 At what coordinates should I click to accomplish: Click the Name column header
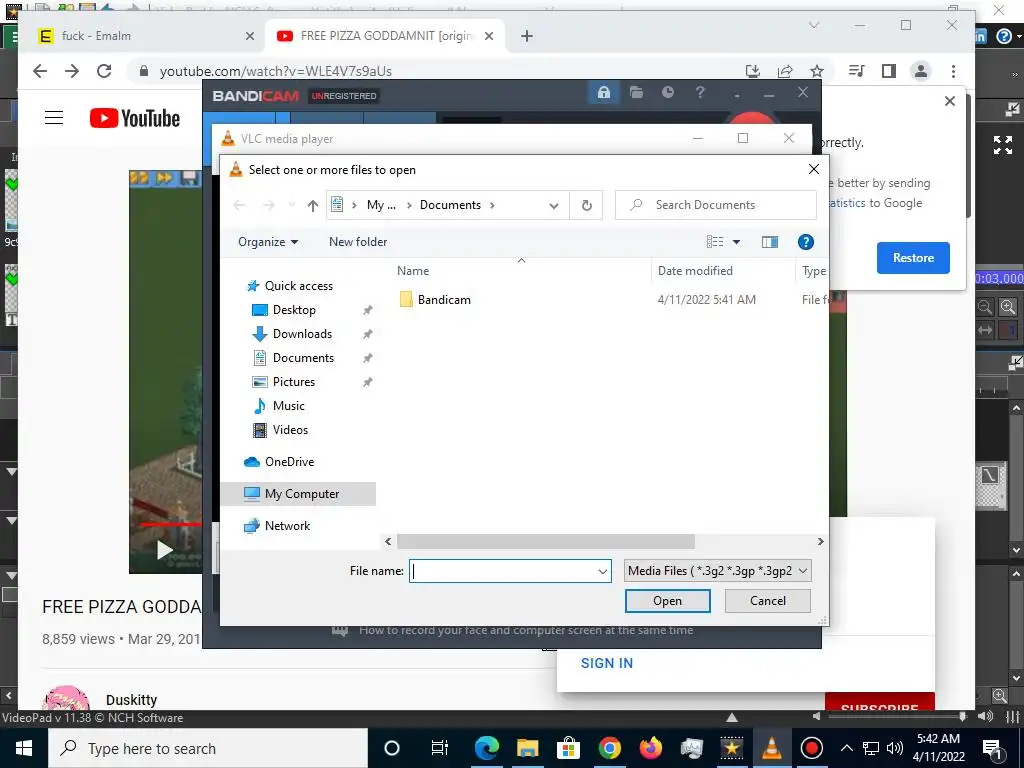point(413,271)
